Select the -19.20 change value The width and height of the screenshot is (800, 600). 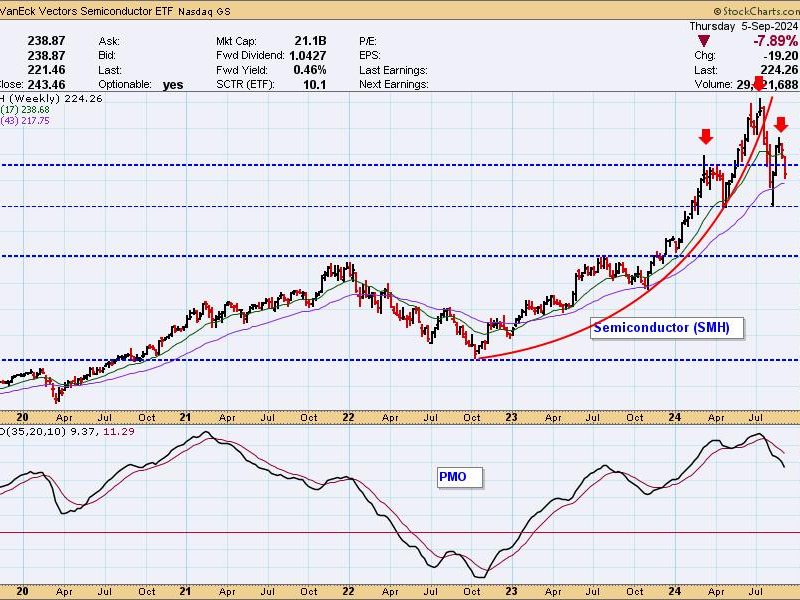(780, 55)
